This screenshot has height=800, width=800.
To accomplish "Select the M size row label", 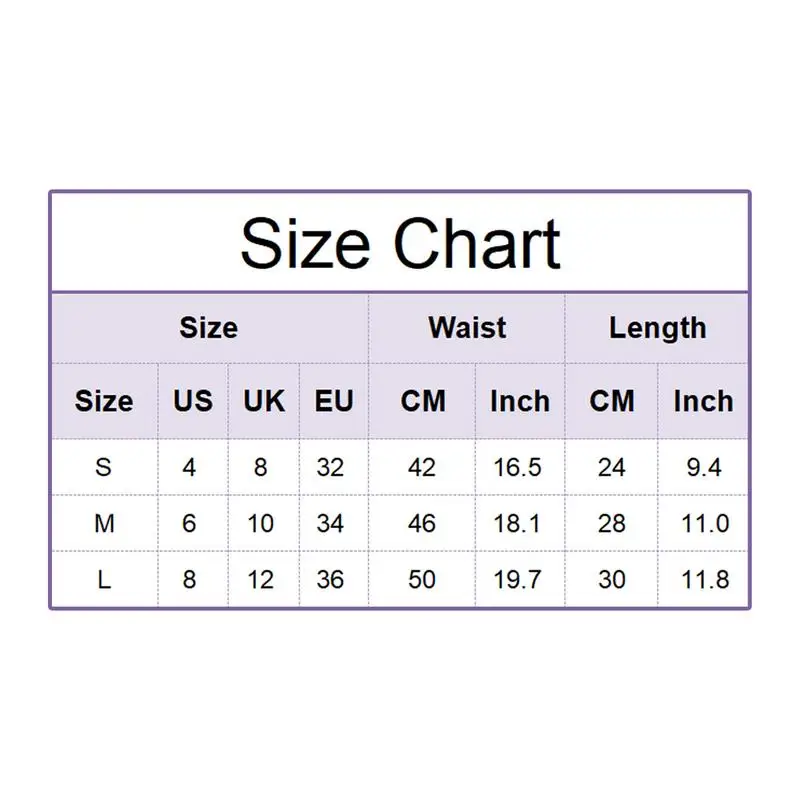I will (x=104, y=523).
